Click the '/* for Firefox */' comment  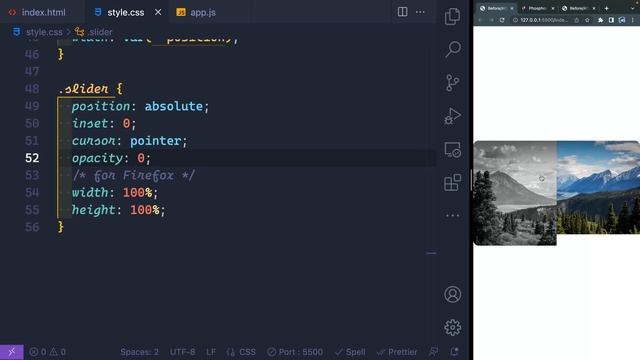[133, 176]
